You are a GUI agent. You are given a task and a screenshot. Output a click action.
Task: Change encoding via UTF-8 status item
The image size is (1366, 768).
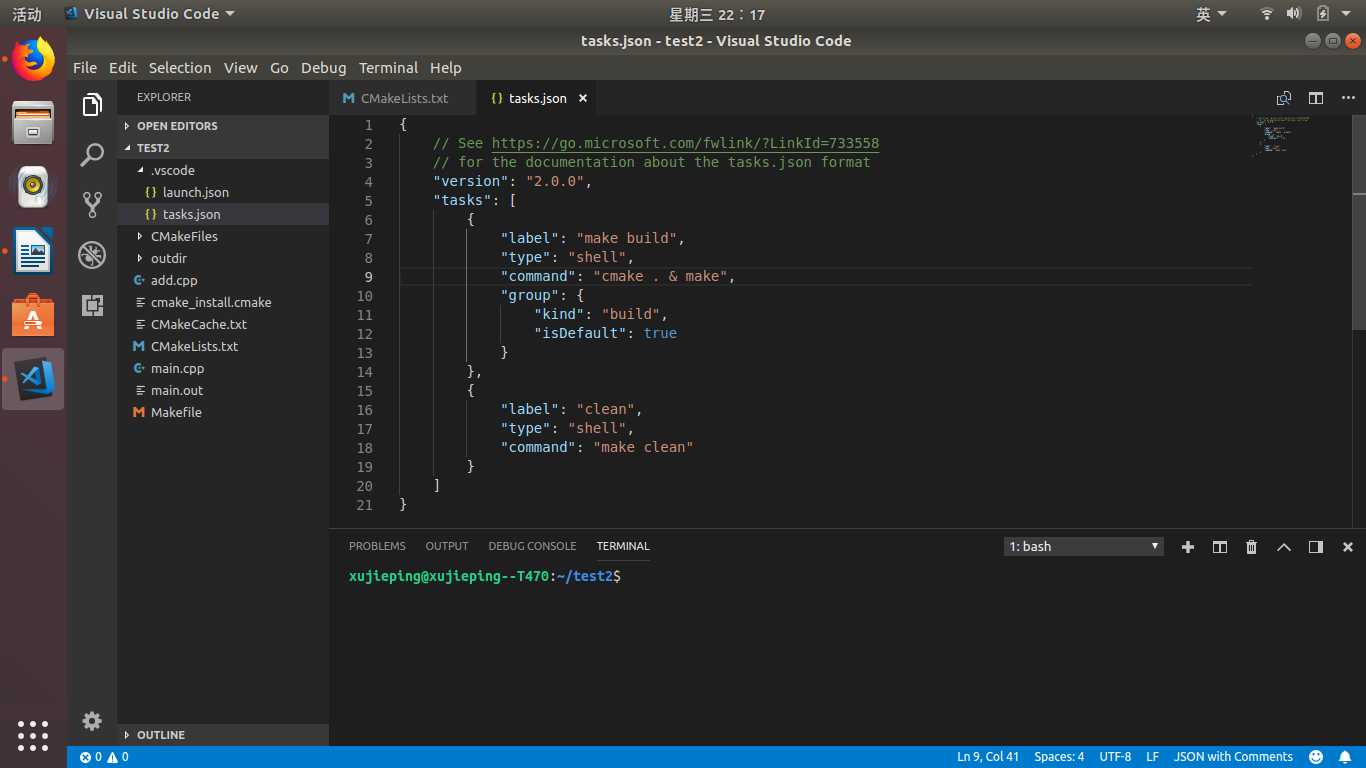(1115, 757)
